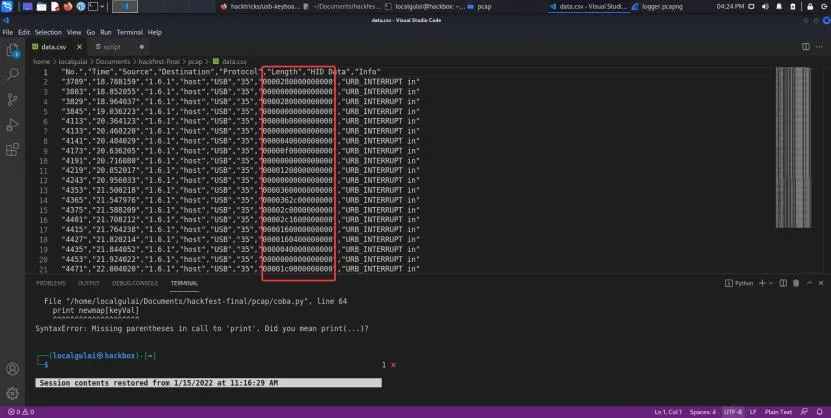Open the Search view in sidebar
This screenshot has height=418, width=831.
12,75
